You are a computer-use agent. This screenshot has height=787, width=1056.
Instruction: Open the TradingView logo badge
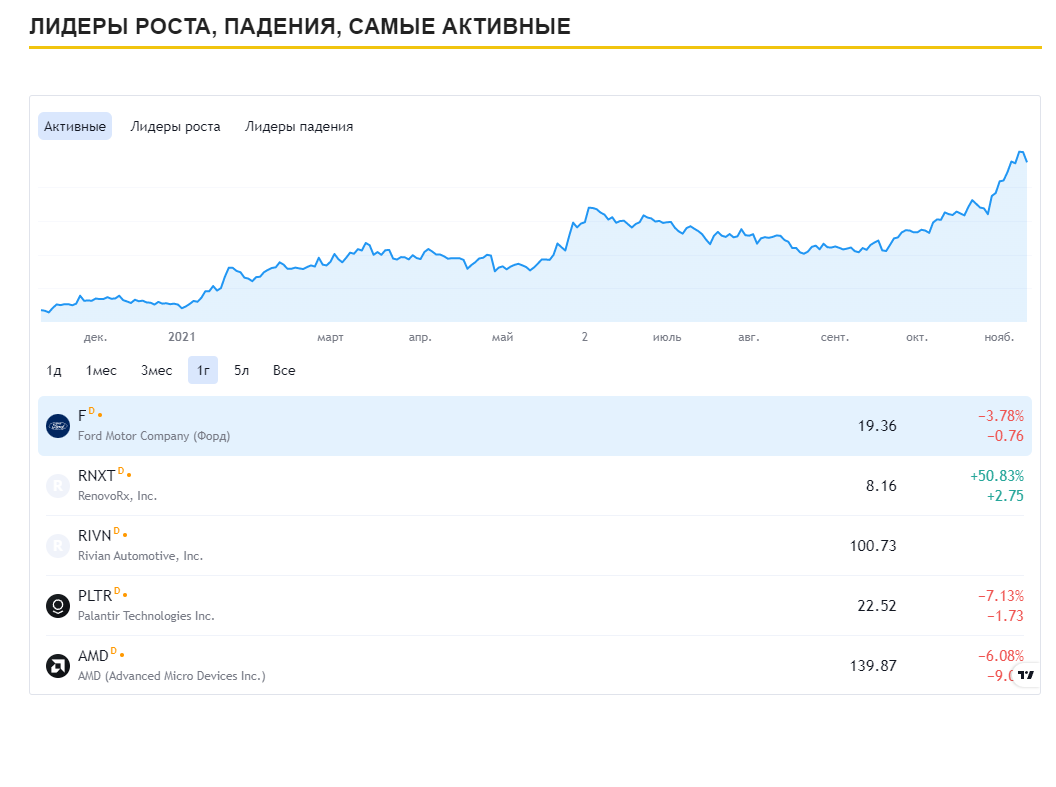(x=1026, y=675)
